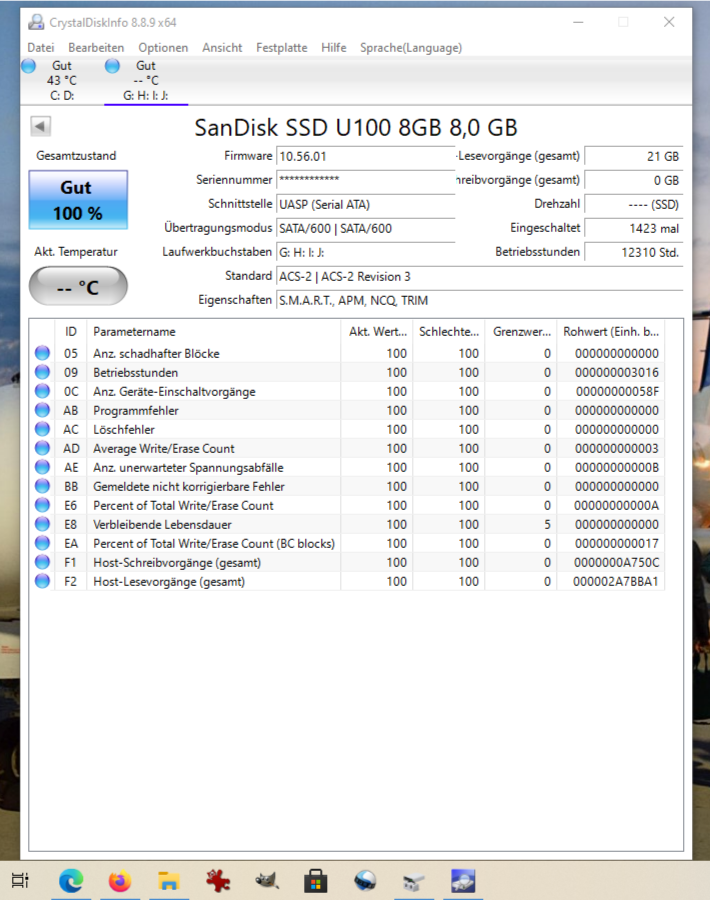Click status circle for Programmfehler row
The width and height of the screenshot is (710, 900).
coord(42,410)
